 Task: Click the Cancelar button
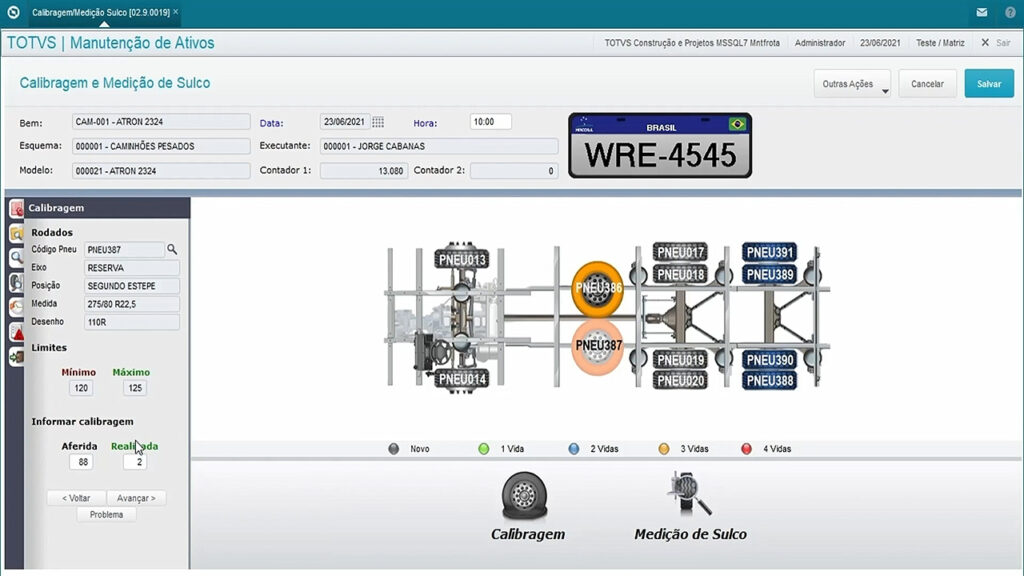click(x=927, y=84)
